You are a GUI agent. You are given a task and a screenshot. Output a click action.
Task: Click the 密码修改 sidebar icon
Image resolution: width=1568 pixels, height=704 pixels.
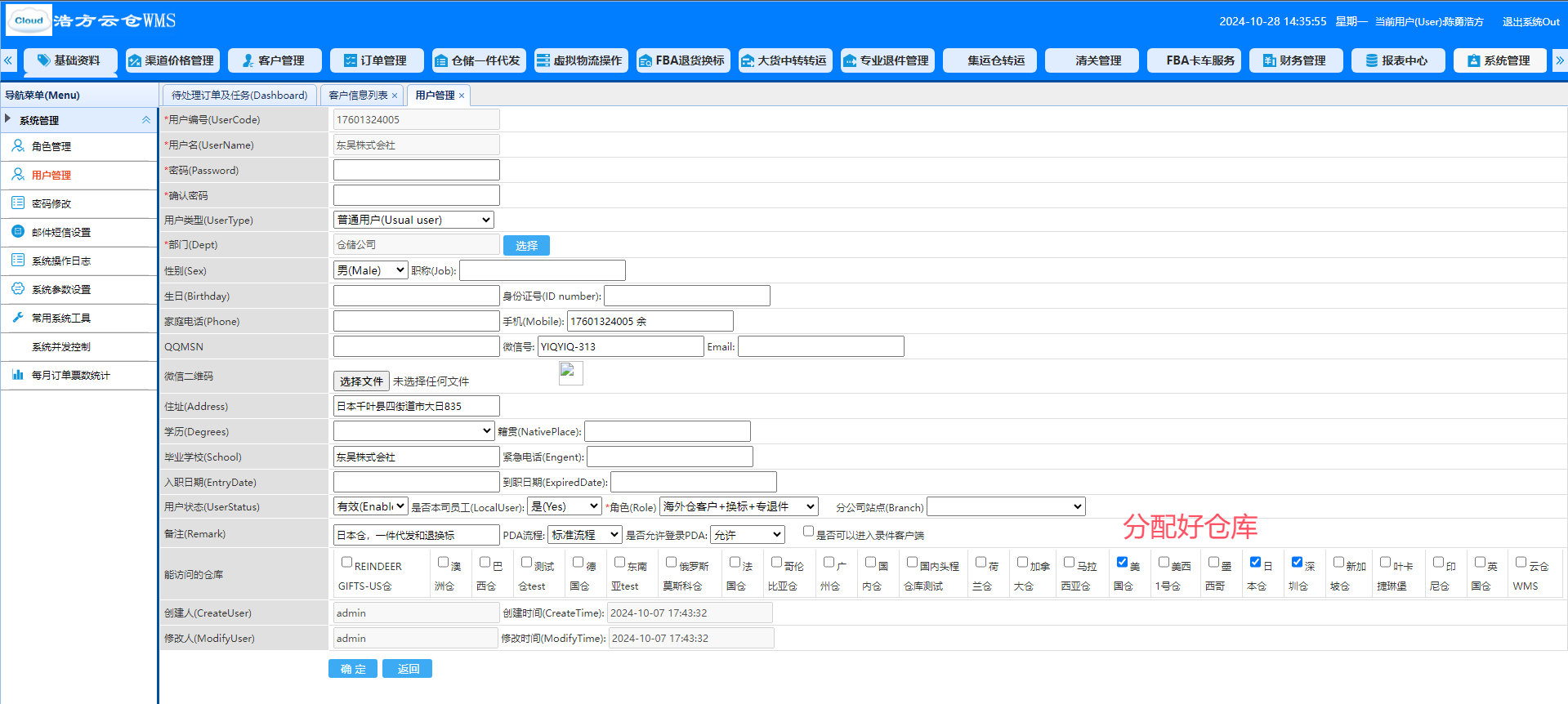[17, 203]
